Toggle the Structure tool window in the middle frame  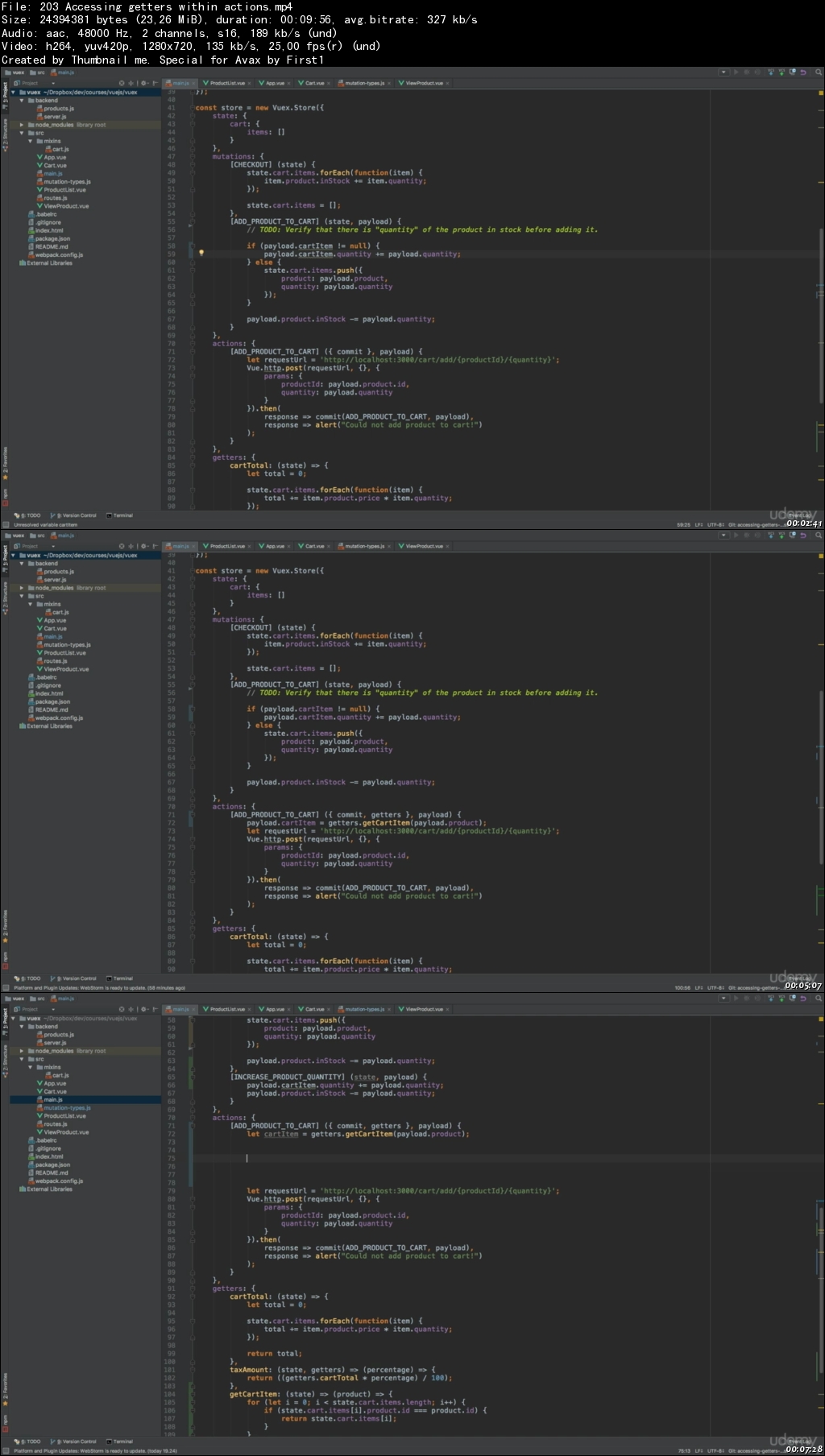[x=5, y=594]
